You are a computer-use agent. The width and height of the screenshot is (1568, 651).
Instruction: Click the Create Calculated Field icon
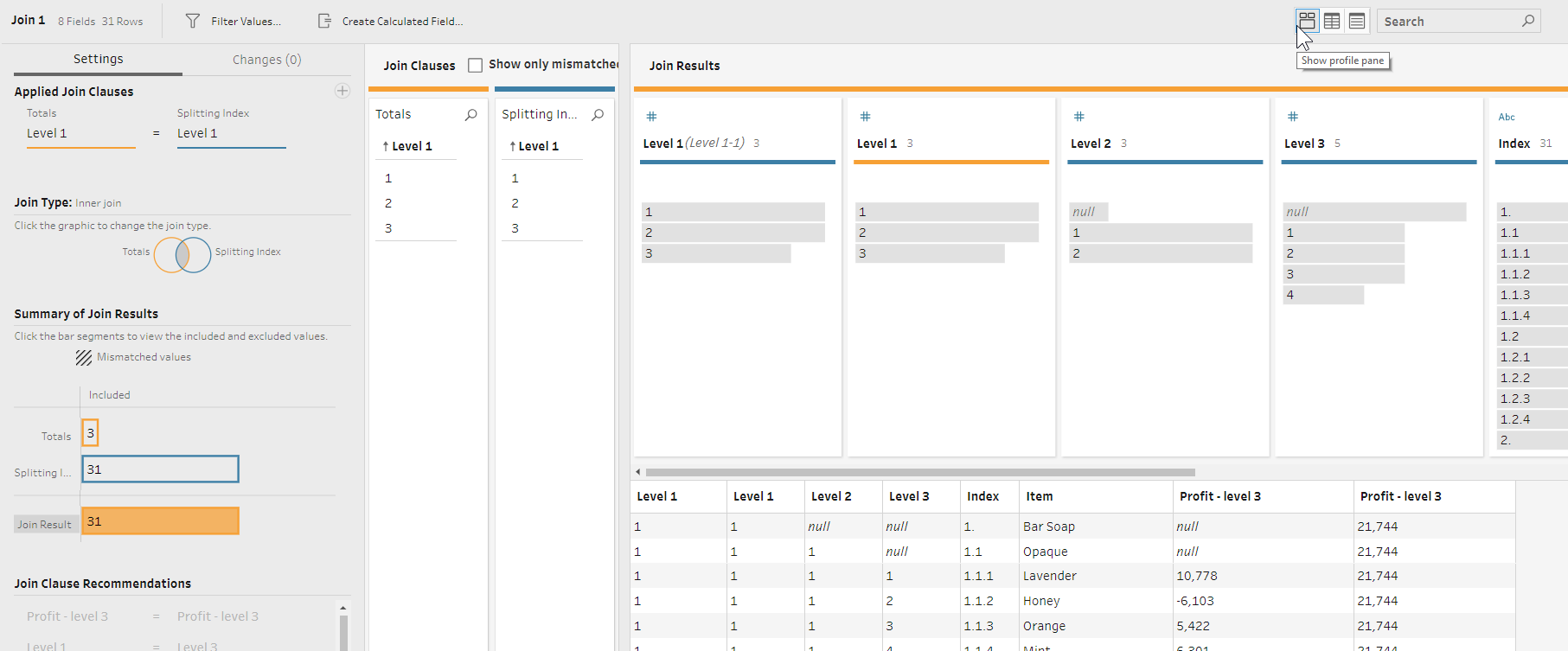[x=324, y=21]
